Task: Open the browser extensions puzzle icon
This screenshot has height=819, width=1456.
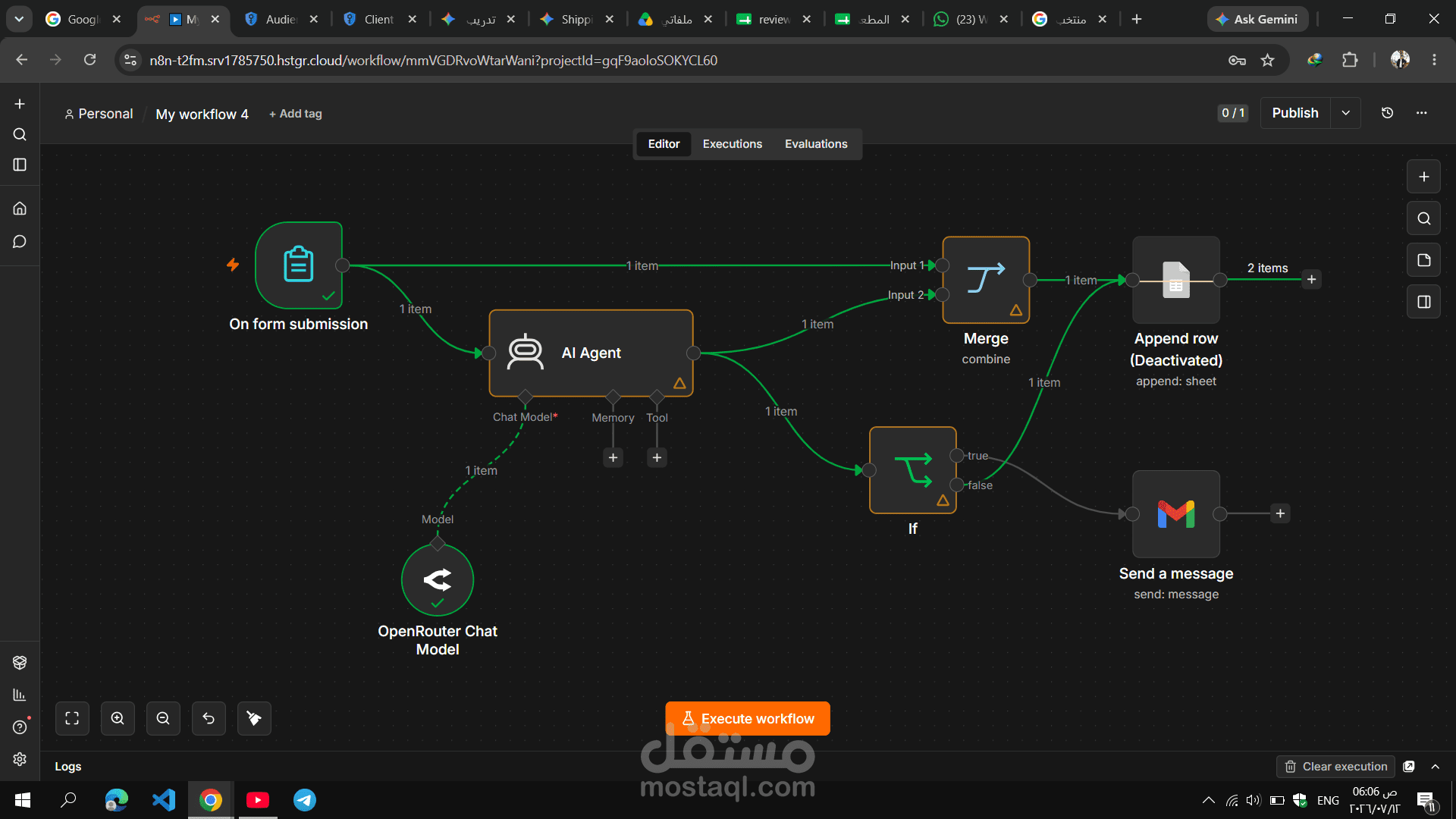Action: [x=1350, y=60]
